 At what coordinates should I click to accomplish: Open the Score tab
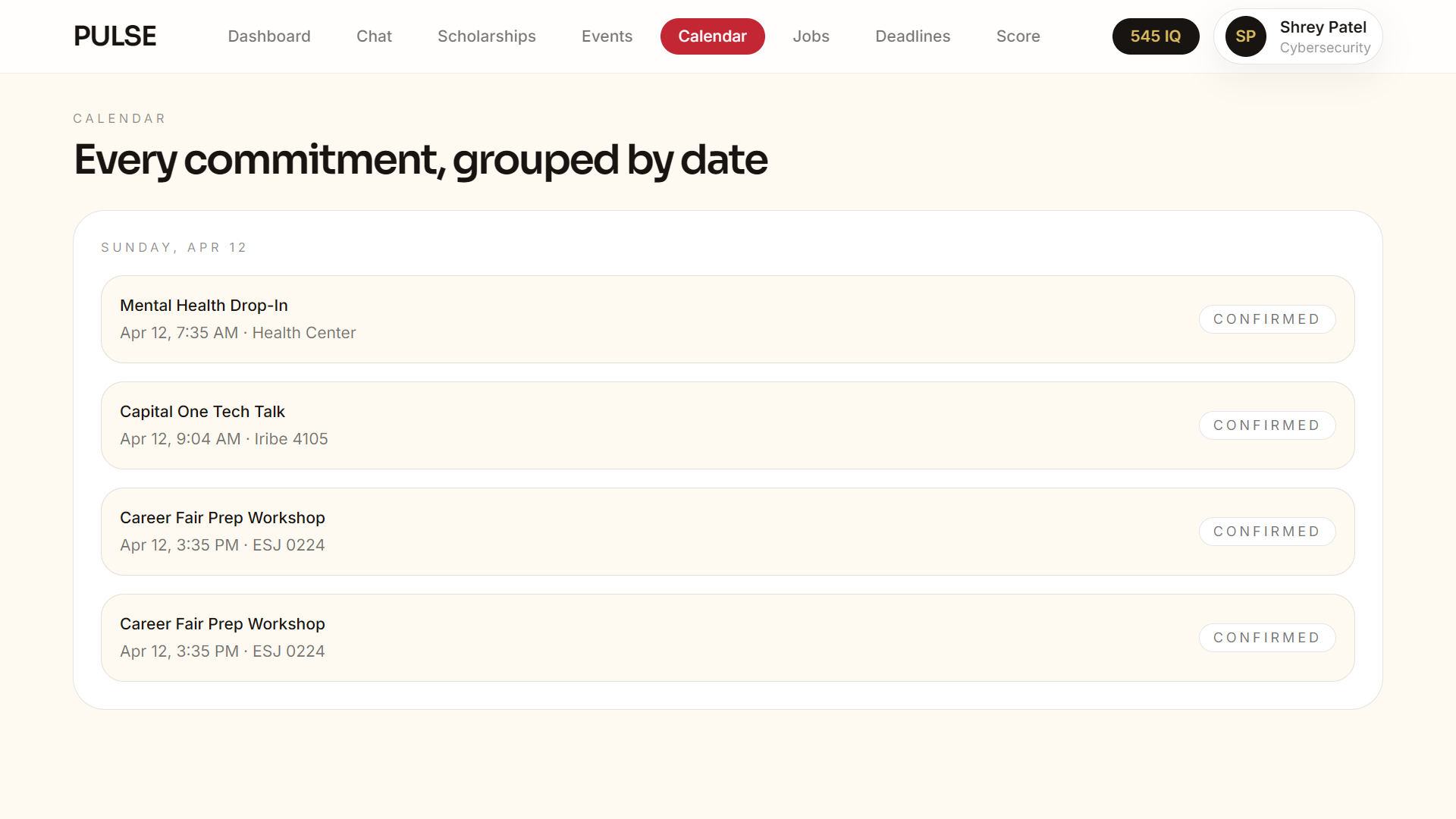point(1018,36)
